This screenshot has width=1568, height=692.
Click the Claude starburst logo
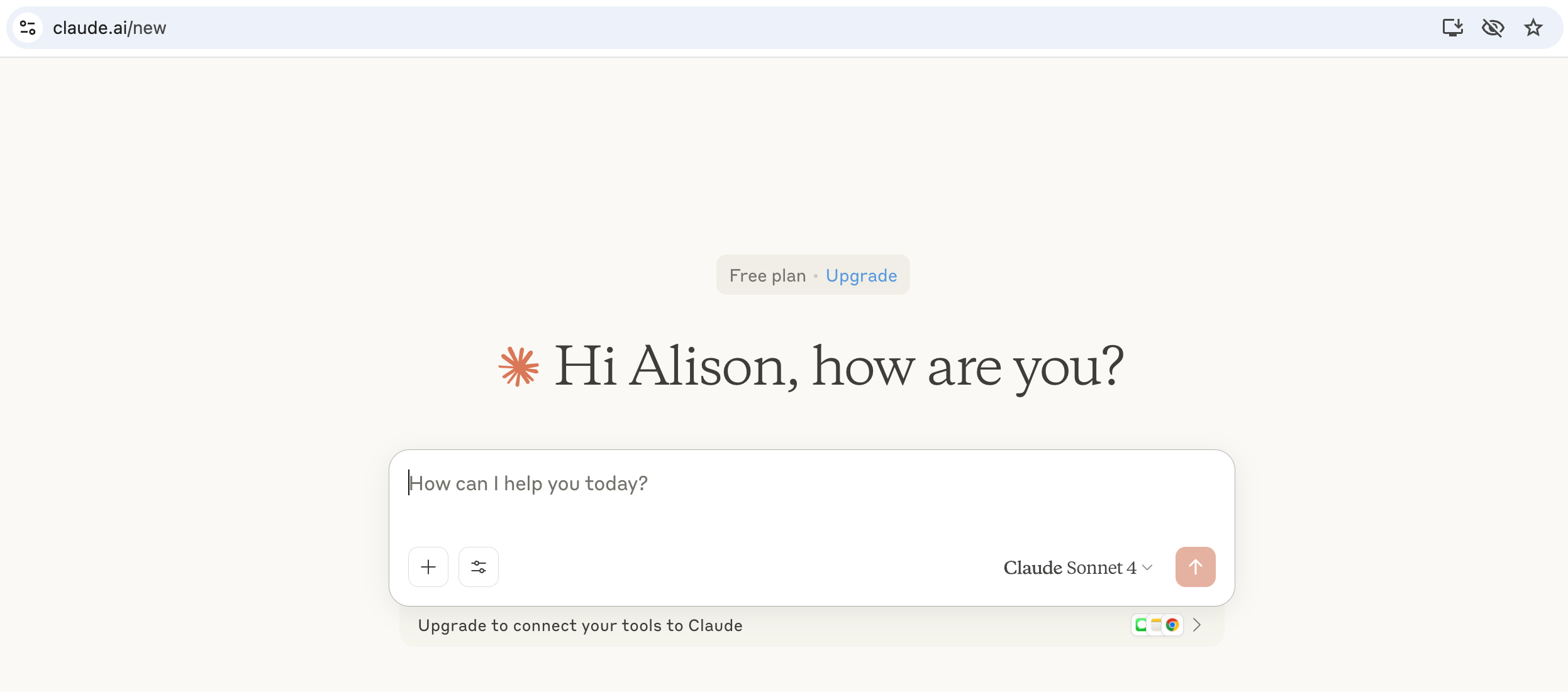[x=519, y=366]
